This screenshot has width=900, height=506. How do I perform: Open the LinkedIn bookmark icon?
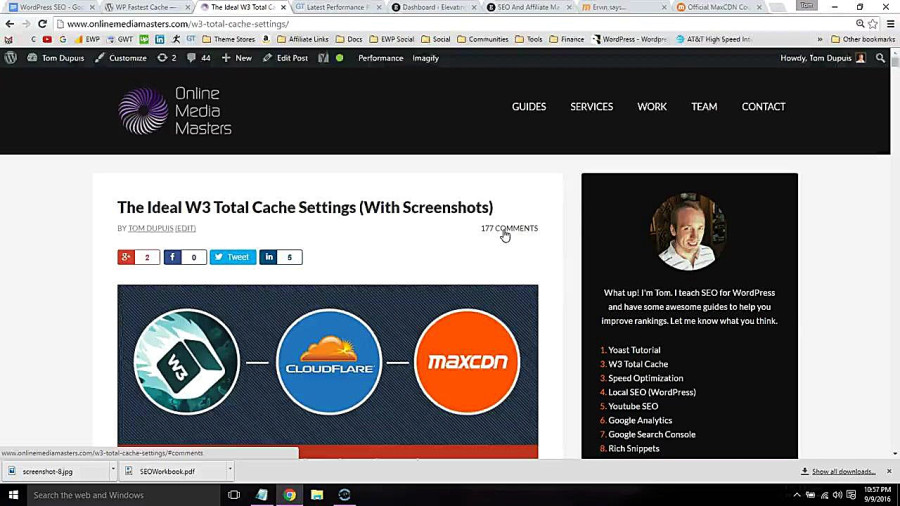(x=160, y=40)
